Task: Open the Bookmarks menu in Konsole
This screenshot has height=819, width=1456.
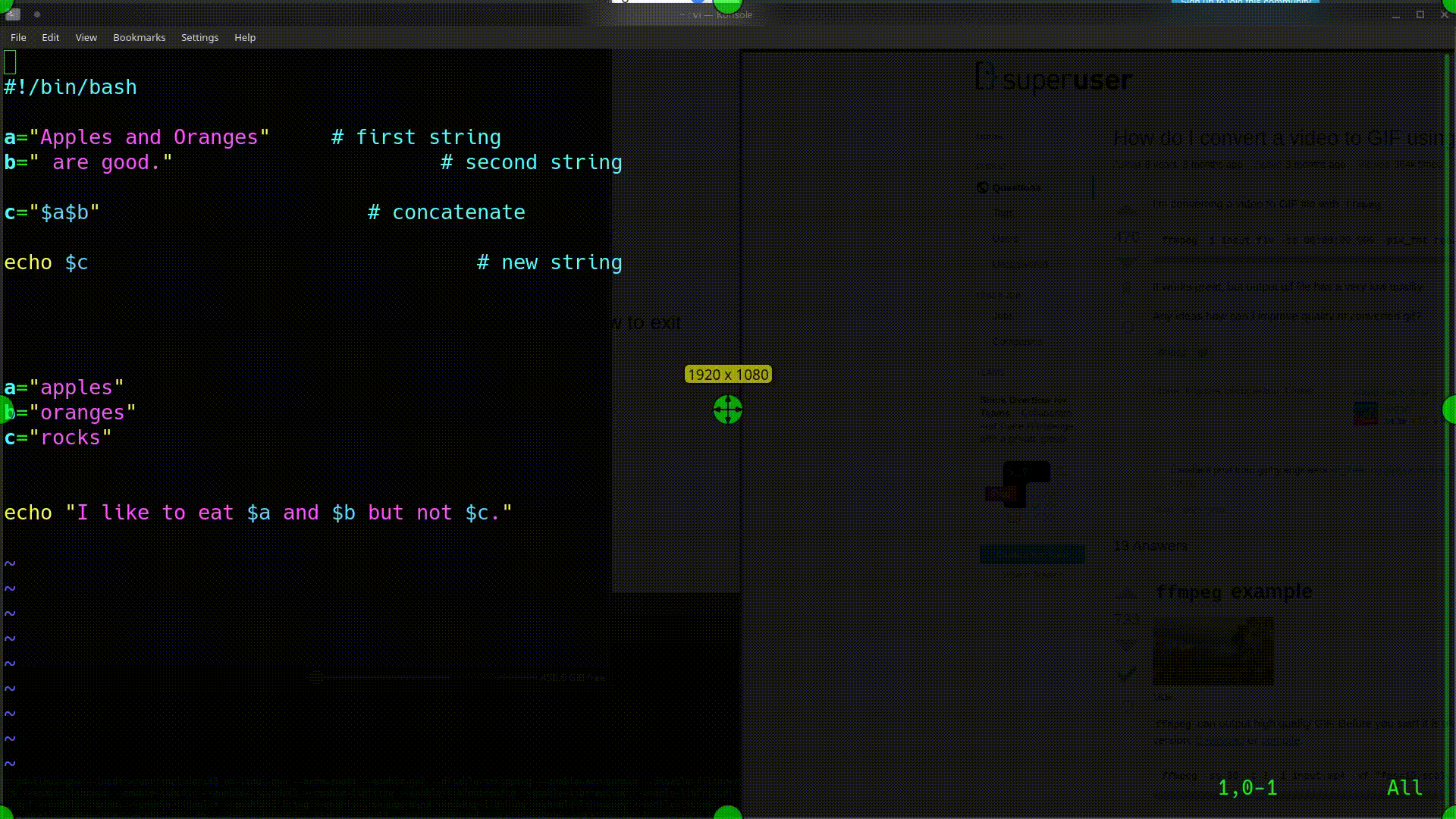Action: (x=139, y=37)
